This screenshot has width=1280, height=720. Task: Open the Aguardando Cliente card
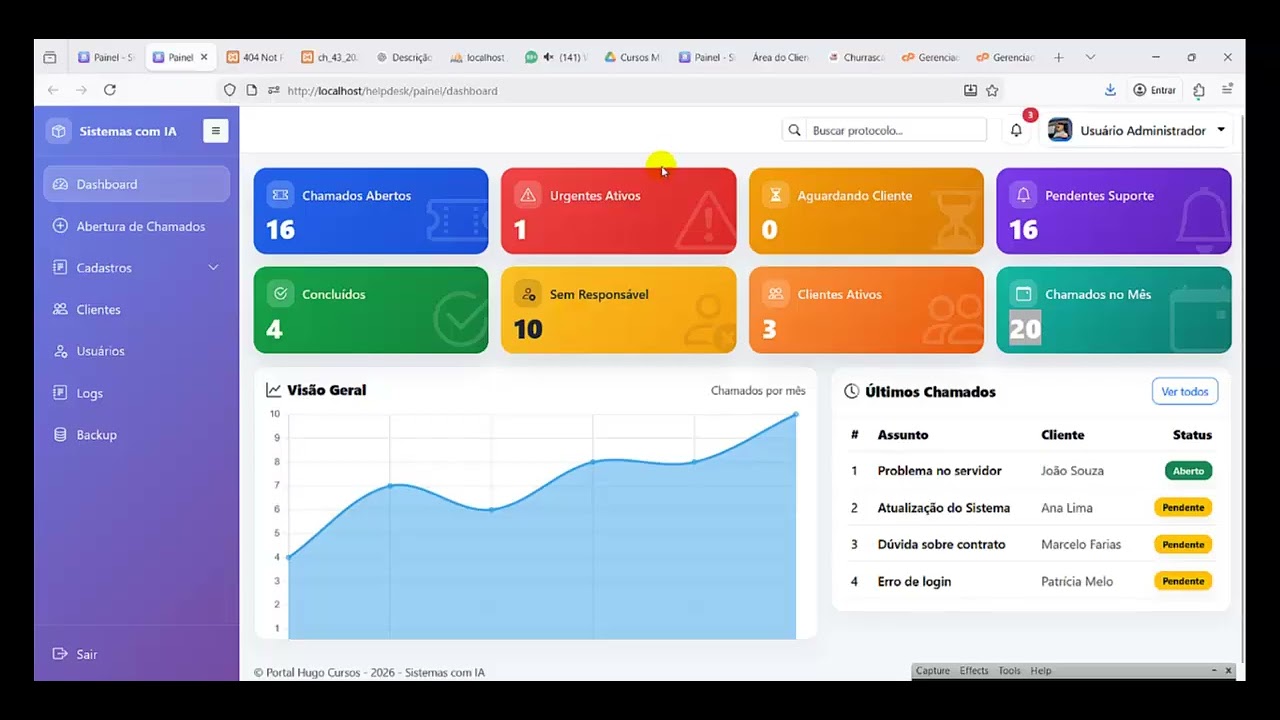coord(866,211)
